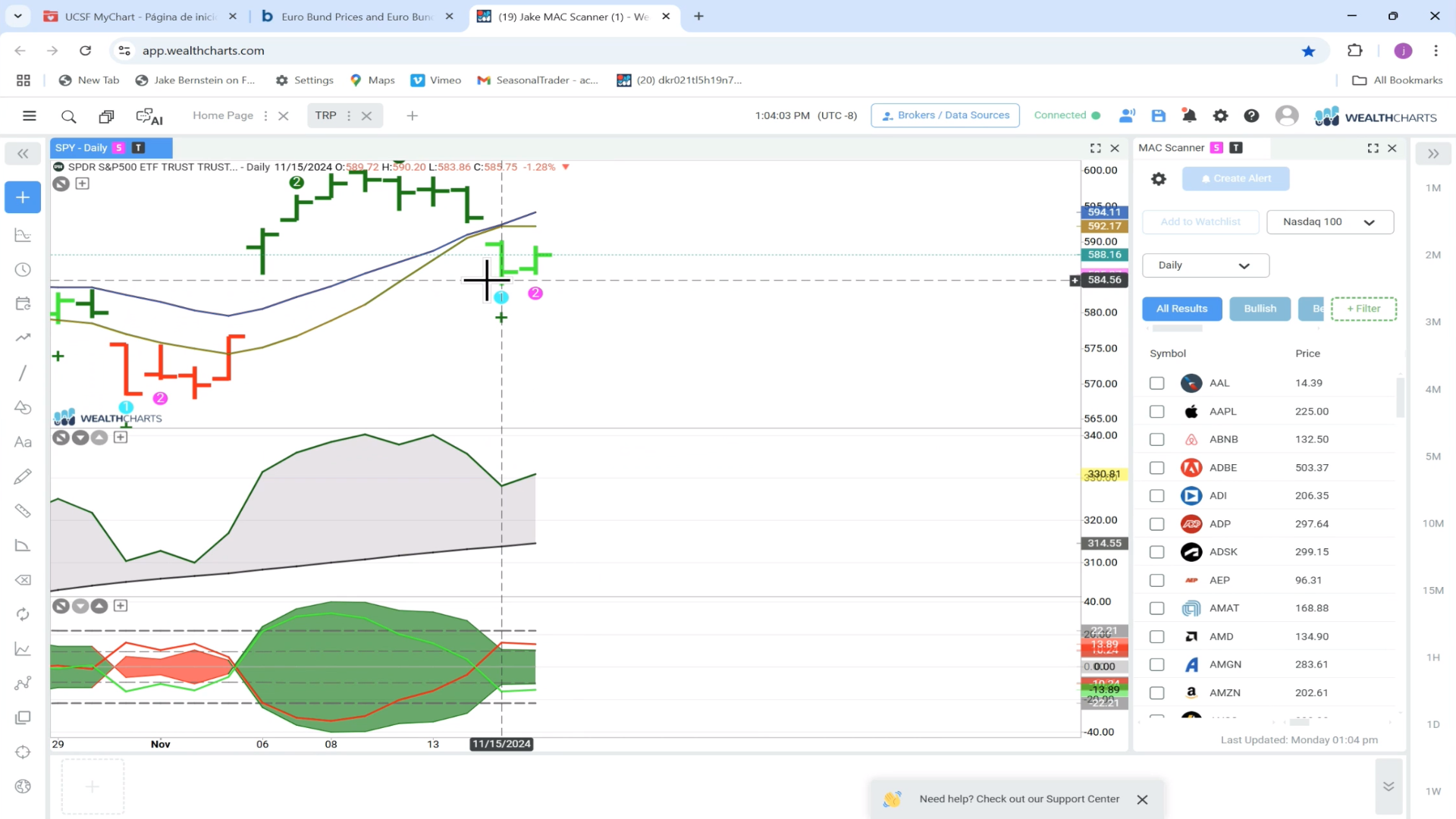
Task: Show Bullish scanner results tab
Action: [x=1260, y=309]
